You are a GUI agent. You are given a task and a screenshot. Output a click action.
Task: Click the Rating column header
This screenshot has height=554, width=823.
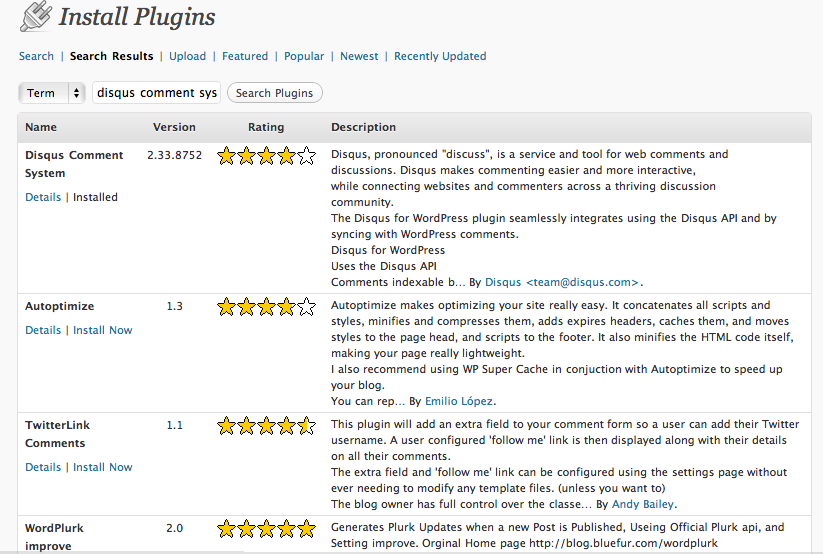[266, 127]
